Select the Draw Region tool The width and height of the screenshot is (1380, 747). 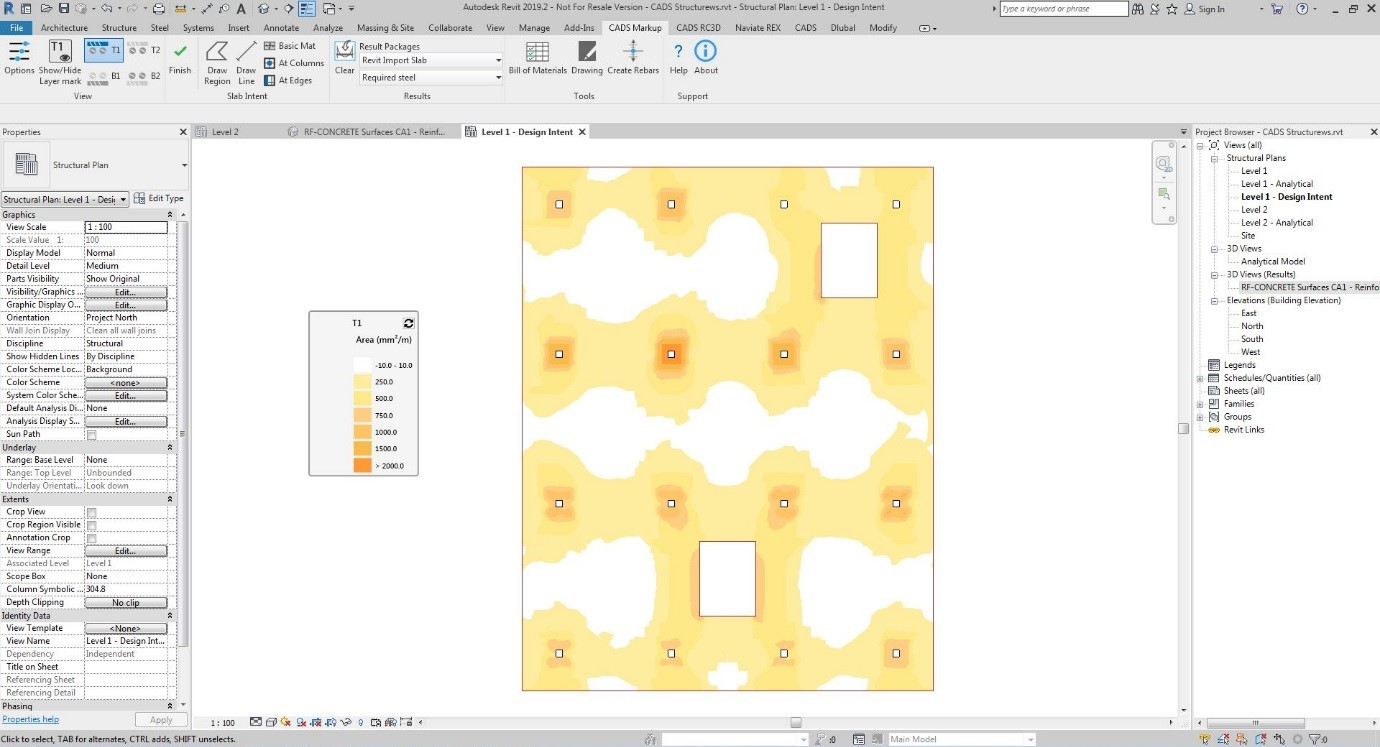(216, 63)
